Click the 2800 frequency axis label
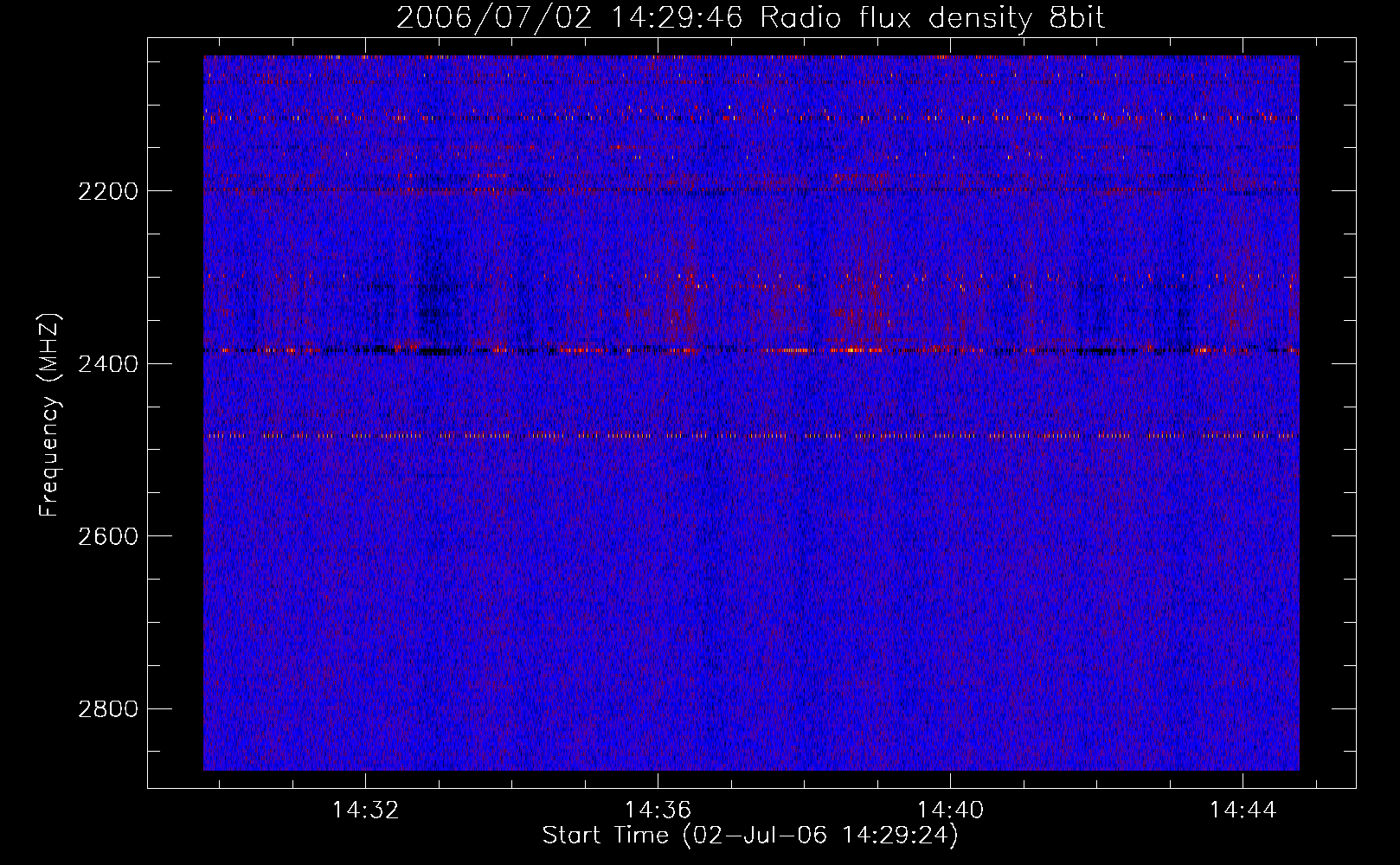The image size is (1400, 865). pos(108,709)
